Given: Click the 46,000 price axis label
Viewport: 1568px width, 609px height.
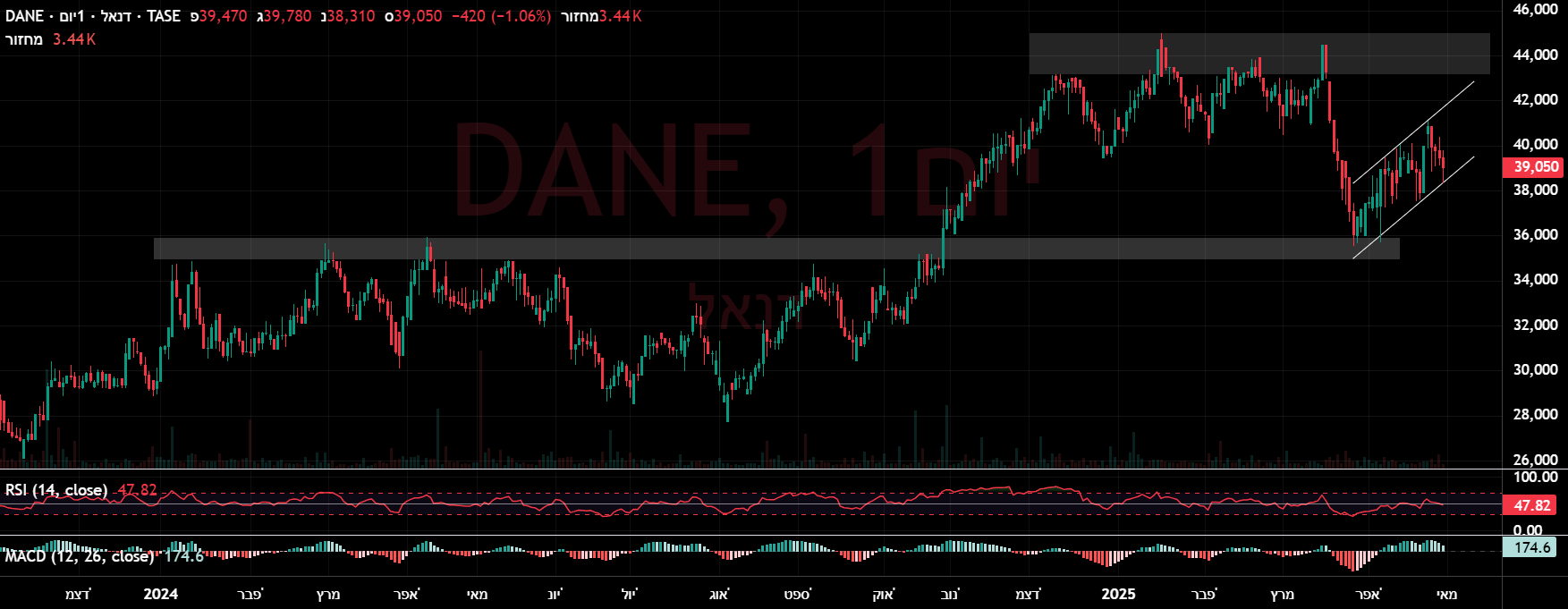Looking at the screenshot, I should pyautogui.click(x=1535, y=9).
